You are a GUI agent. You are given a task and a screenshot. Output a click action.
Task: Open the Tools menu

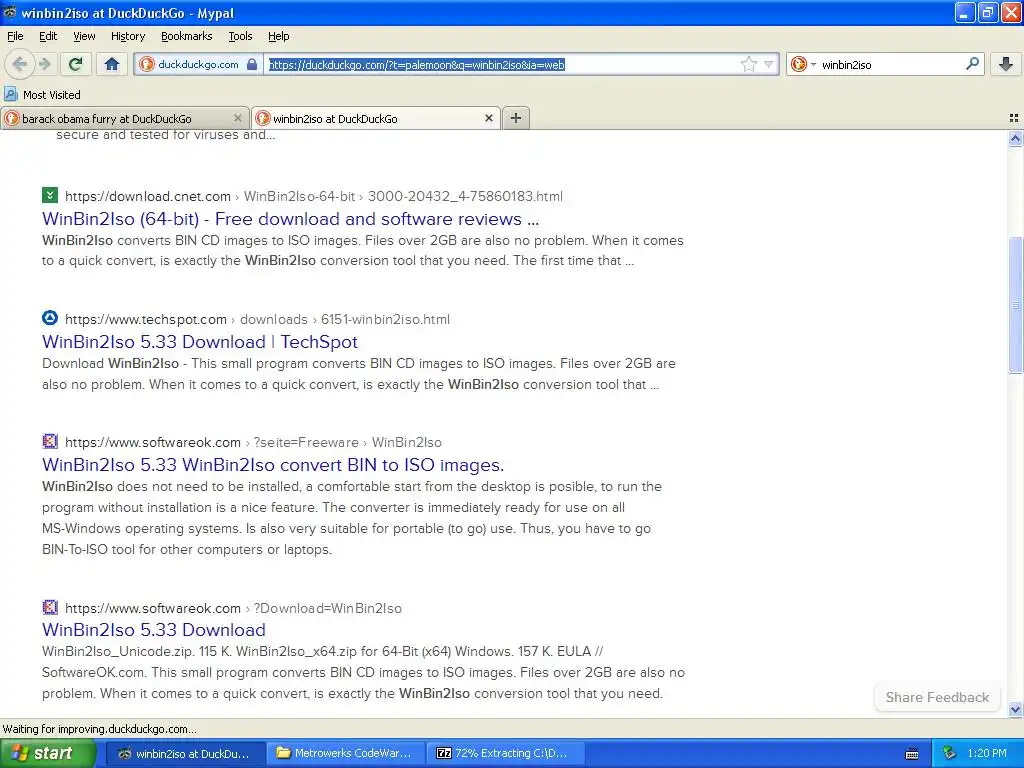[240, 36]
